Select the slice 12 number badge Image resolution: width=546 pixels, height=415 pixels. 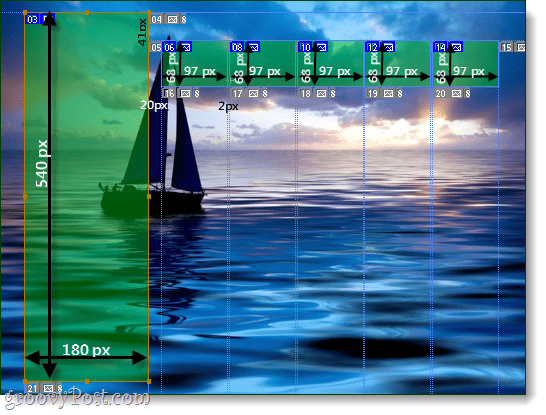(373, 47)
